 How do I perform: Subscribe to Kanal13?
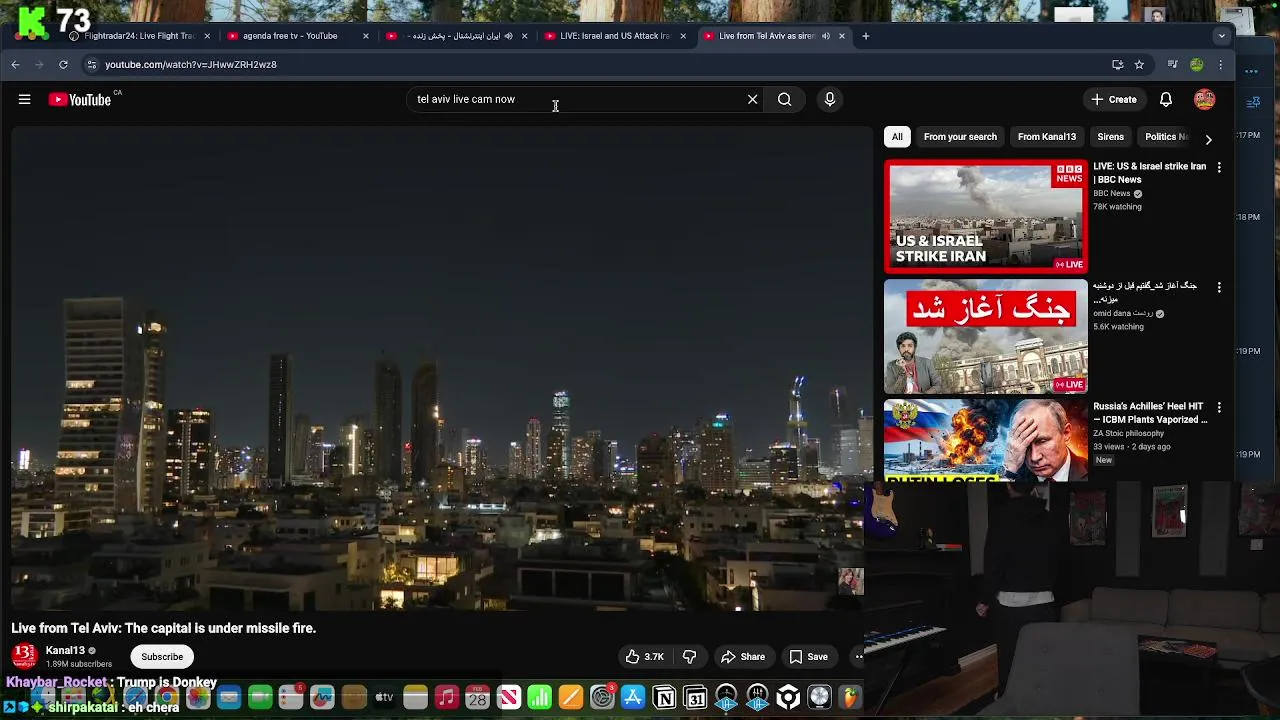pos(162,657)
